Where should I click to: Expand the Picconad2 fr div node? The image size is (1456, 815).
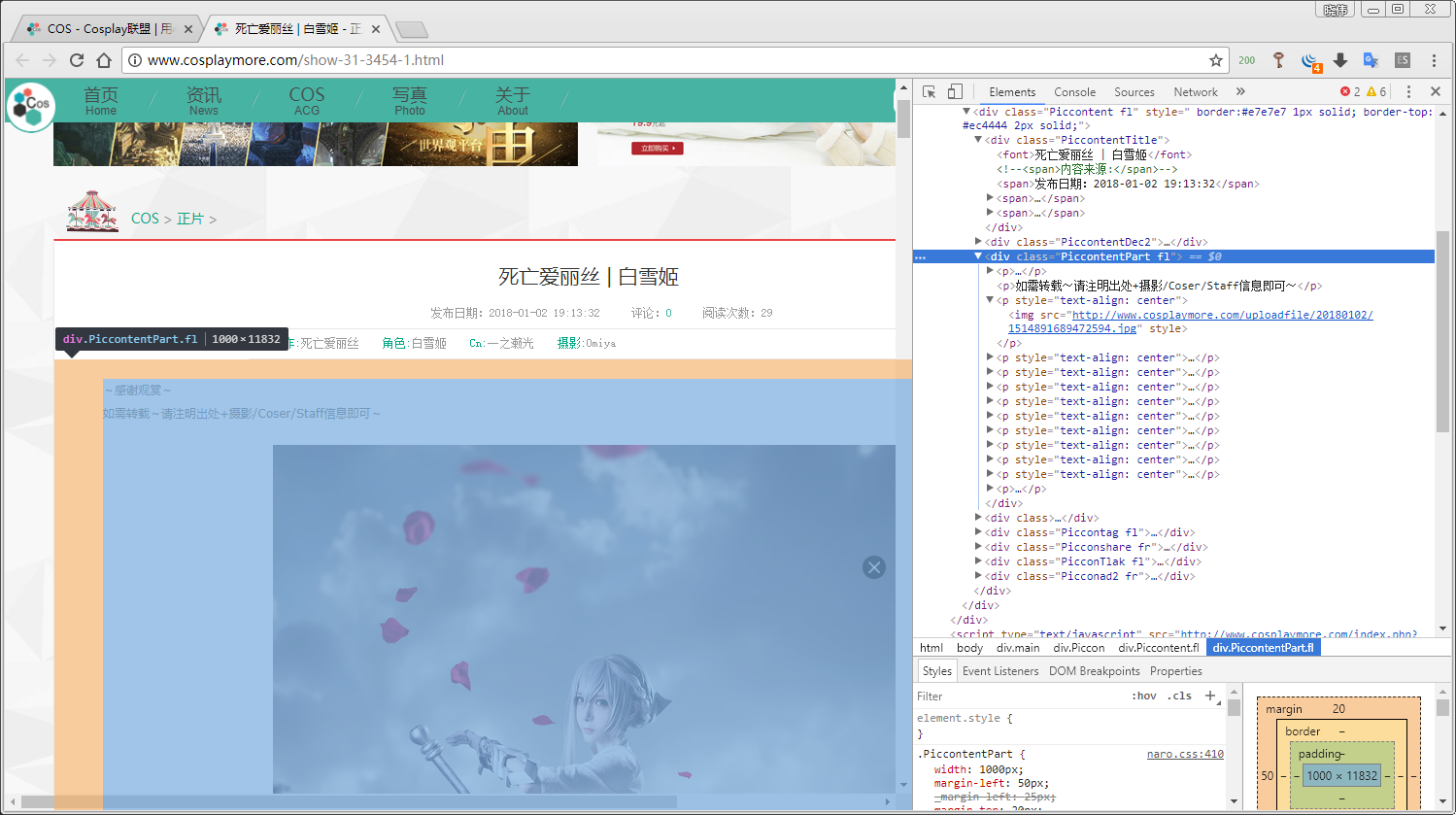click(x=978, y=576)
